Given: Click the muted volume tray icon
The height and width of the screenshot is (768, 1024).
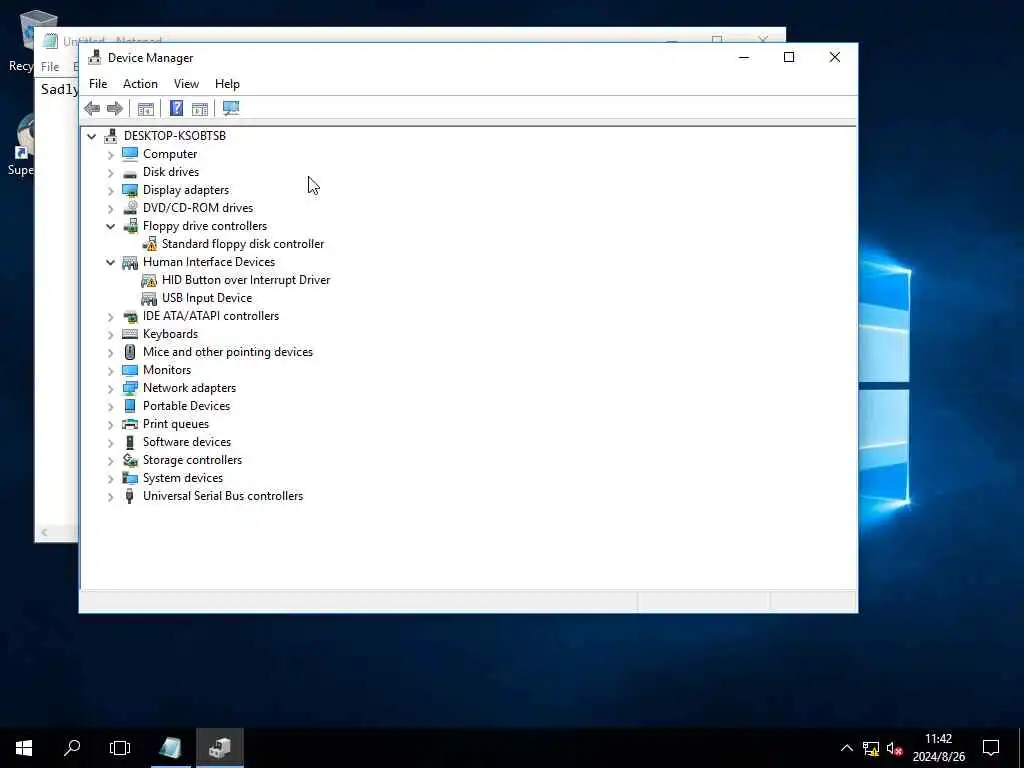Looking at the screenshot, I should tap(894, 748).
